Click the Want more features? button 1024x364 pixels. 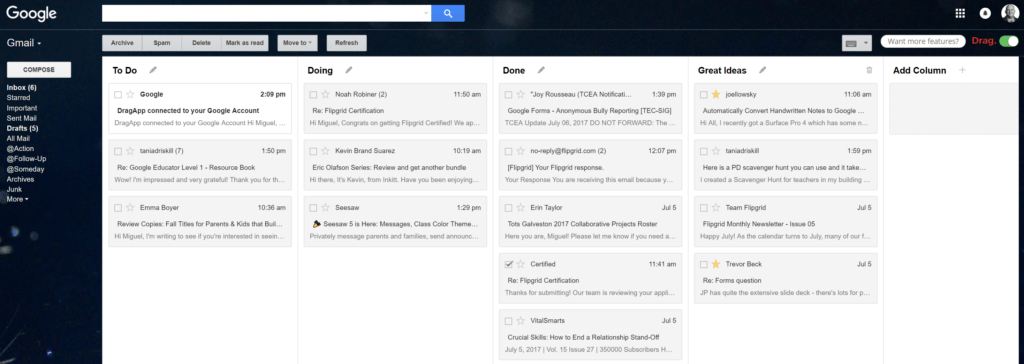coord(923,41)
